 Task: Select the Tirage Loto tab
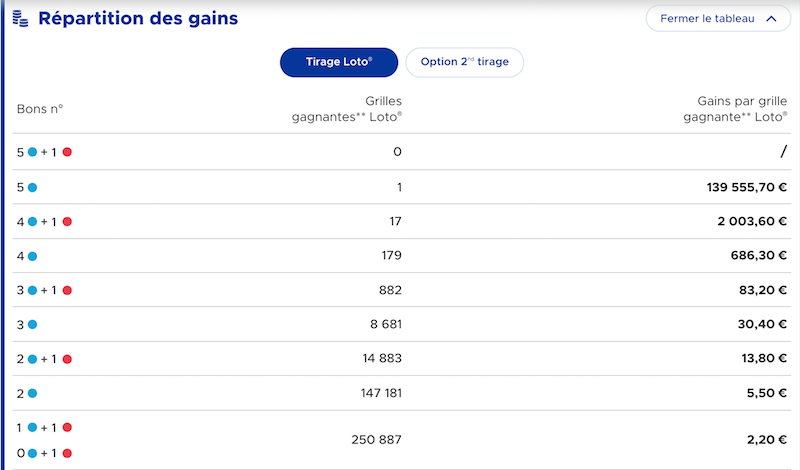click(x=339, y=62)
